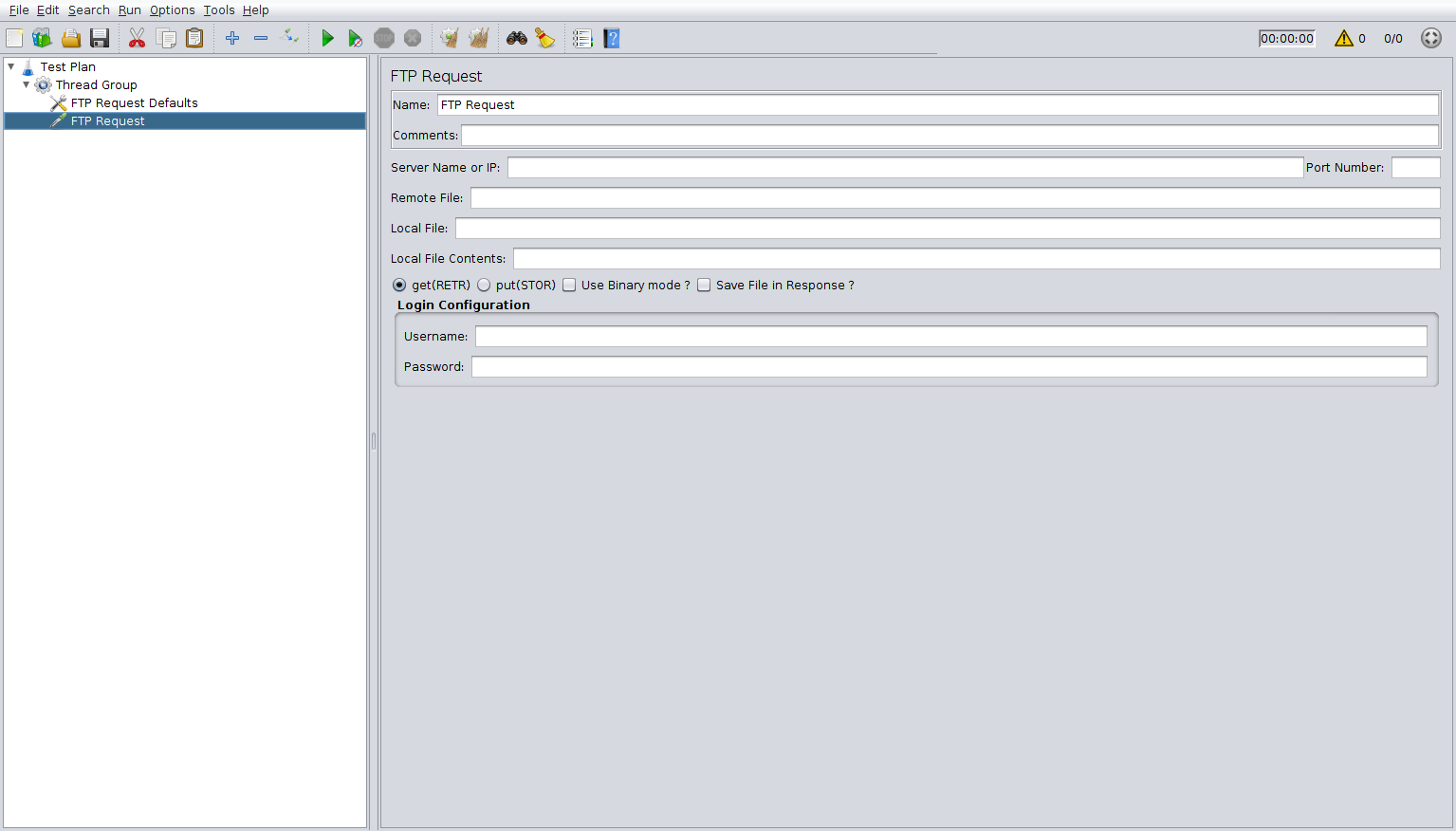Open the Options menu
The image size is (1456, 831).
click(x=172, y=9)
